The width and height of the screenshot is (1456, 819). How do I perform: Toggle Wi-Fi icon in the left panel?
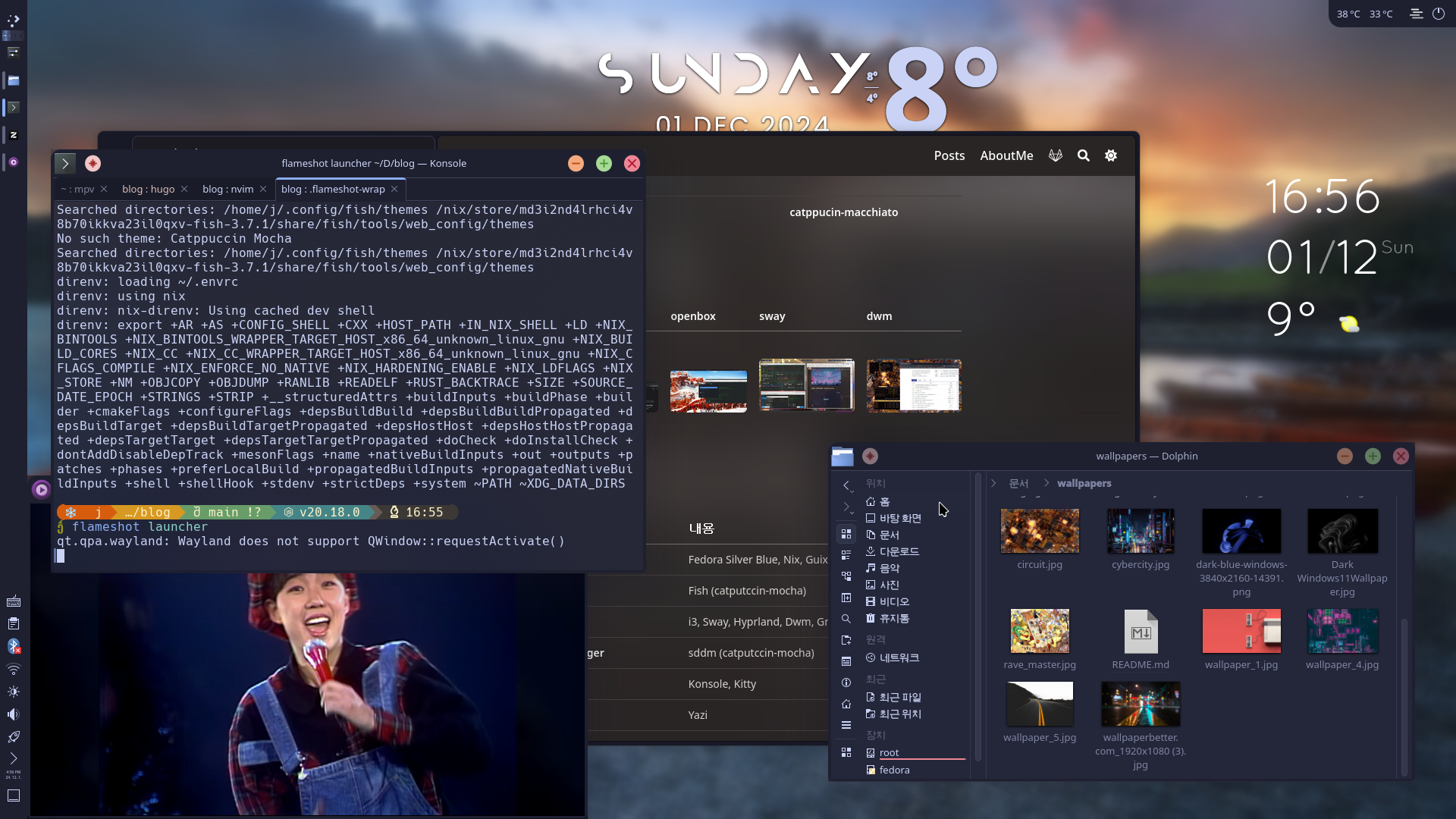click(x=14, y=669)
